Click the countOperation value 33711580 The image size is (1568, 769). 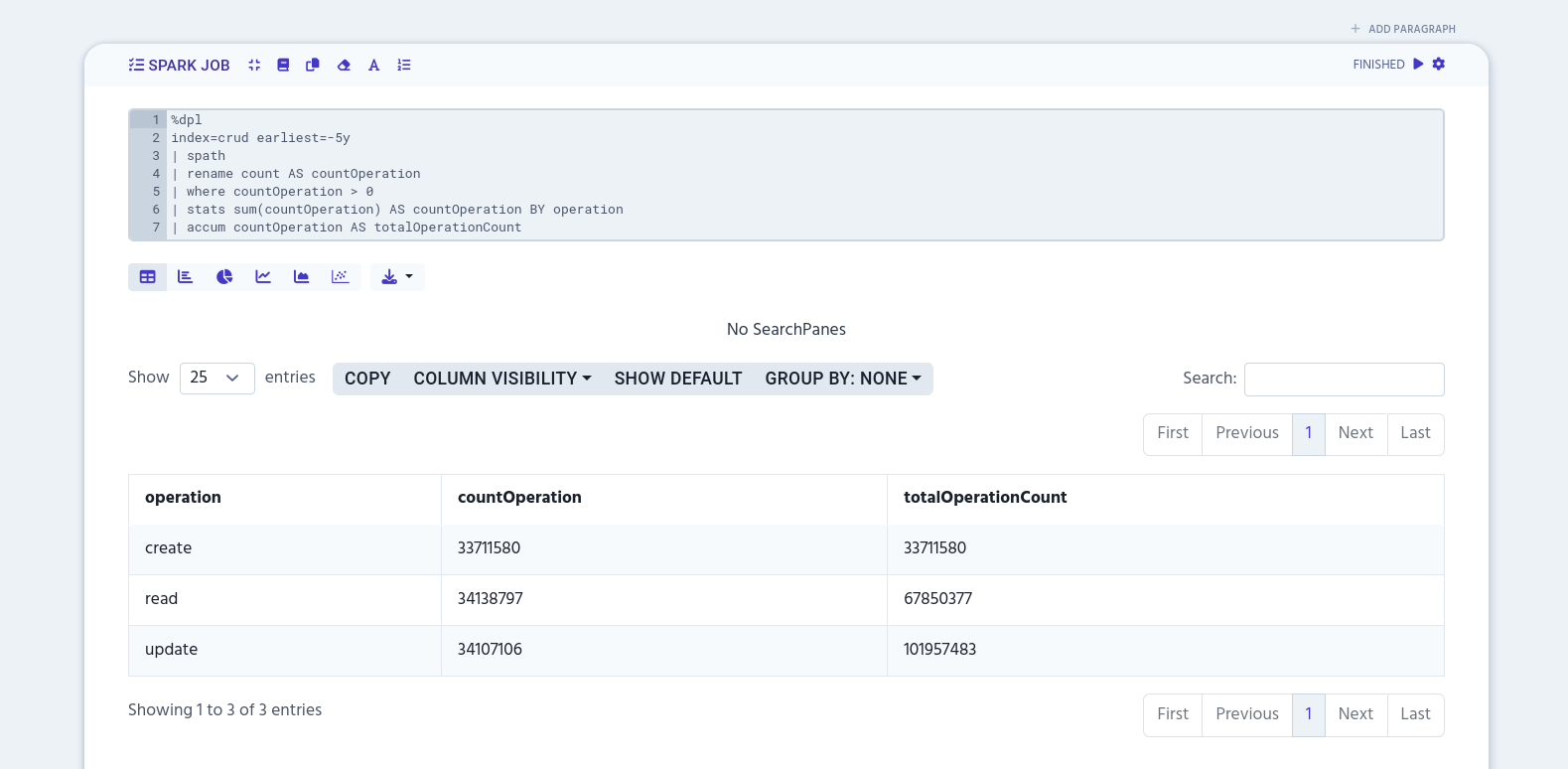pos(663,548)
